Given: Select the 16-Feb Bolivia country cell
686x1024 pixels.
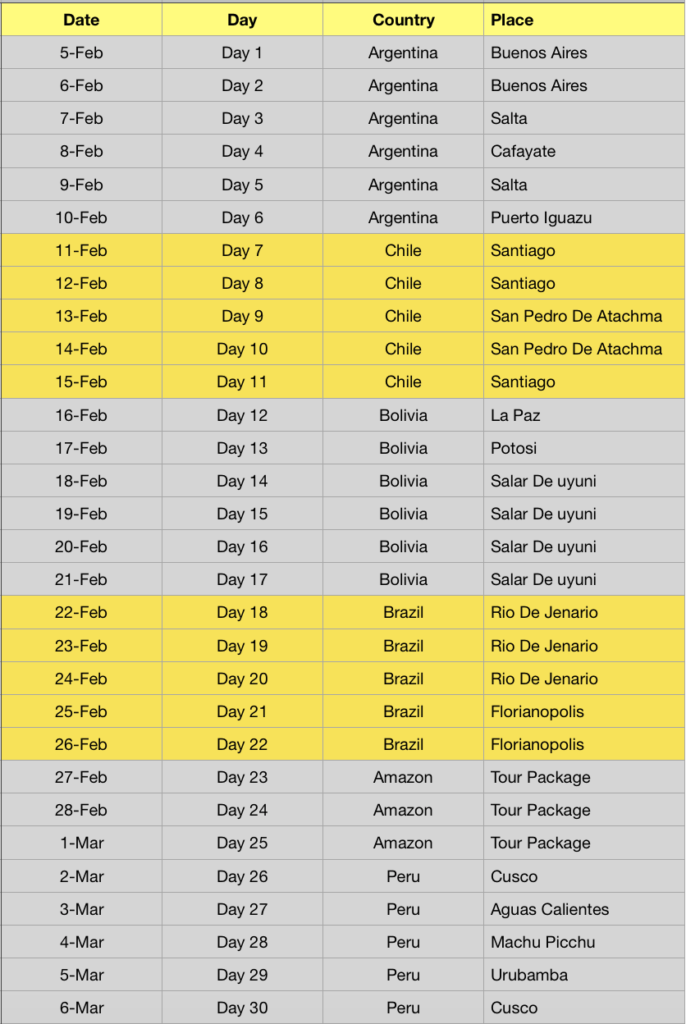Looking at the screenshot, I should coord(403,415).
